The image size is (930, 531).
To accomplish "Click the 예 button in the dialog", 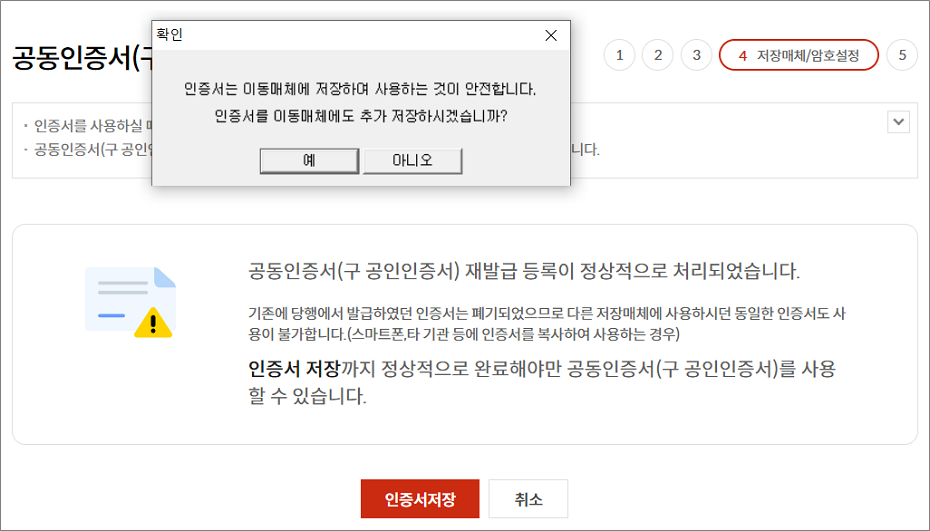I will 309,161.
